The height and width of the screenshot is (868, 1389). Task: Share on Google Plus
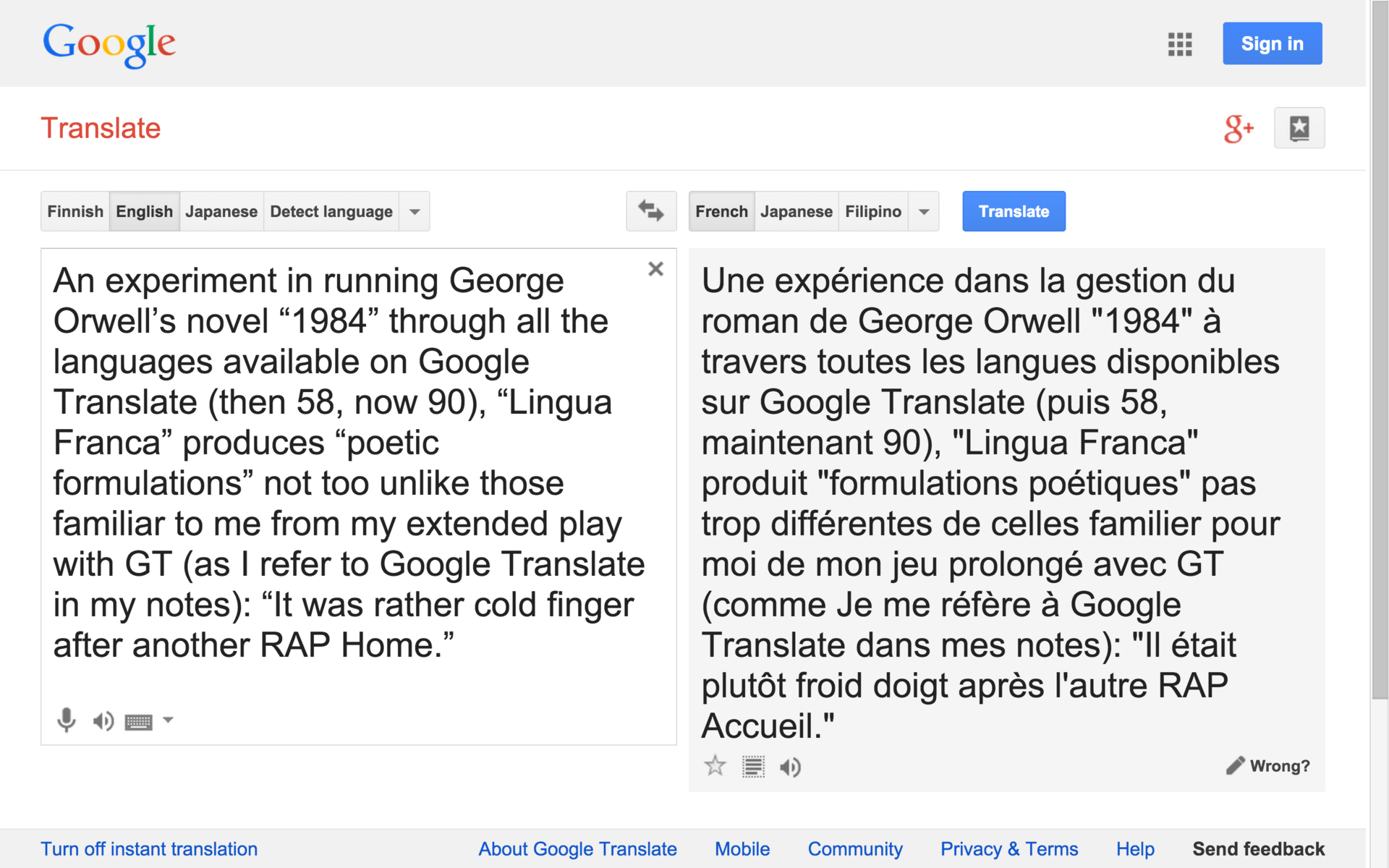coord(1238,129)
